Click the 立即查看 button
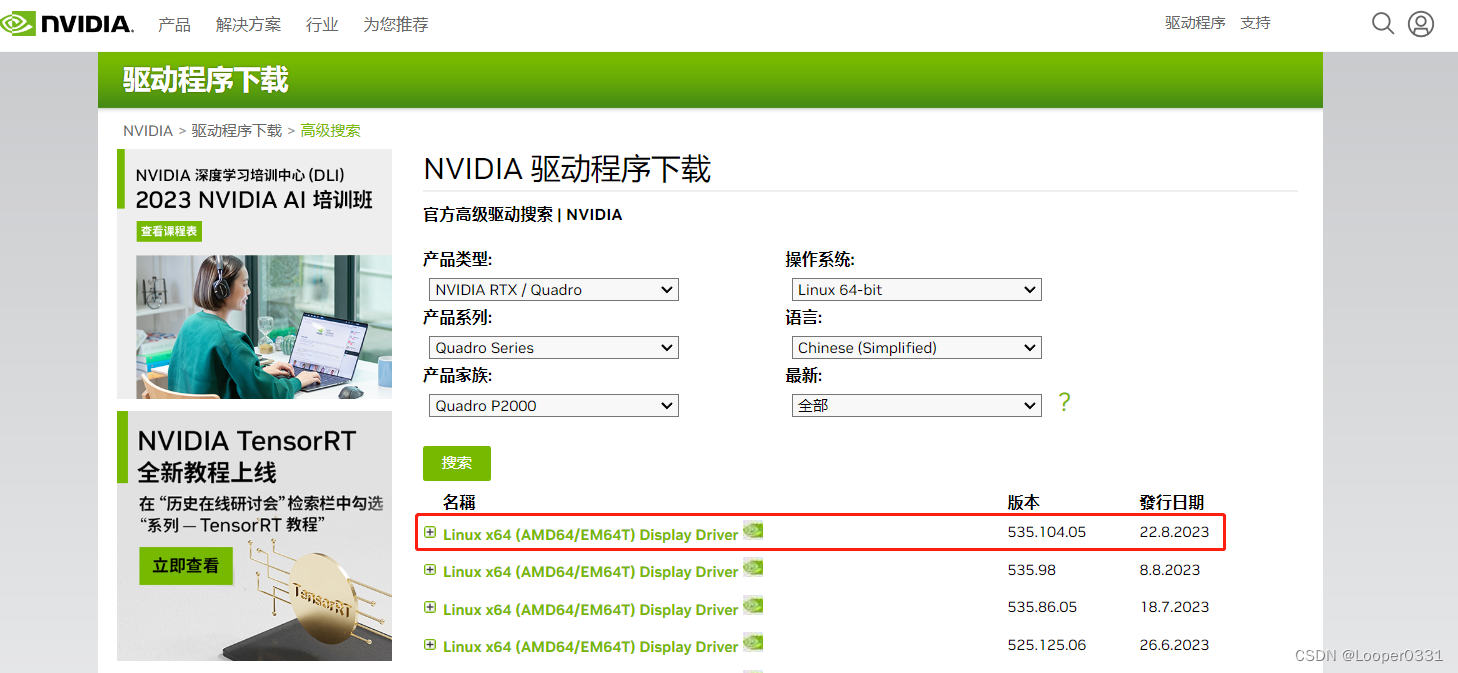 pos(186,565)
